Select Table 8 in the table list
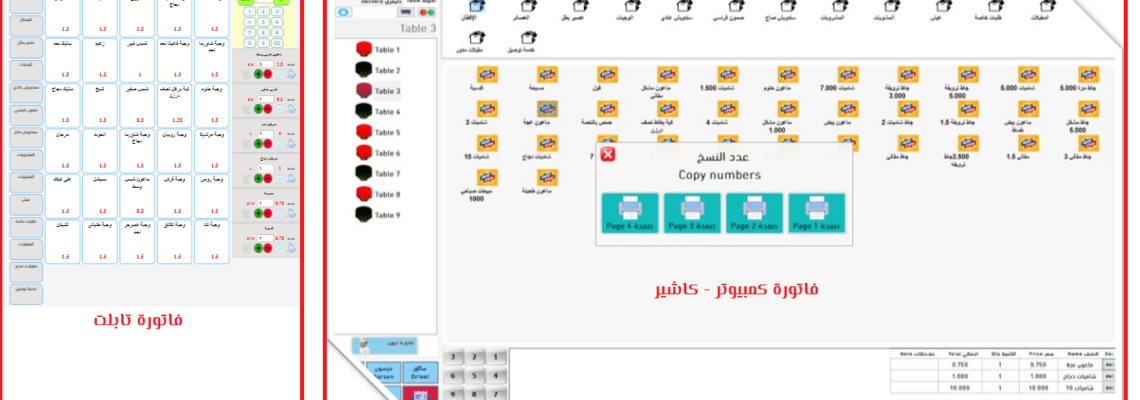Screen dimensions: 1140x400 pyautogui.click(x=378, y=194)
